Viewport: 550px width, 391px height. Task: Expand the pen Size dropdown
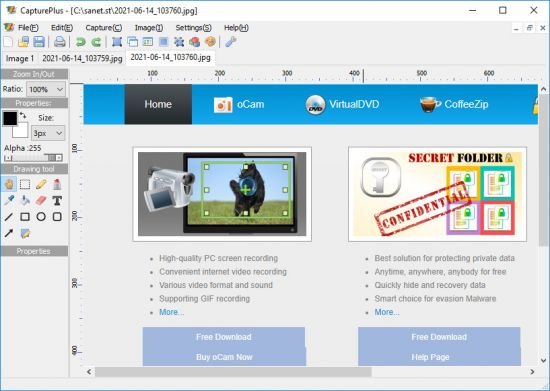(x=48, y=133)
